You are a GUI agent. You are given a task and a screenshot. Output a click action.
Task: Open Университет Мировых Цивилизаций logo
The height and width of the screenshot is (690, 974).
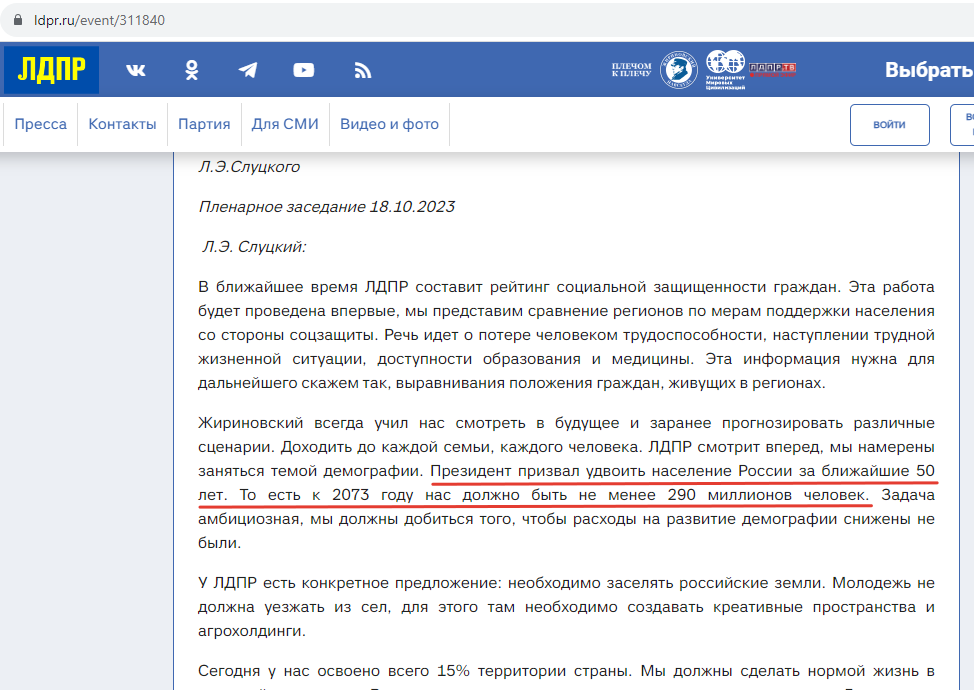[x=726, y=70]
